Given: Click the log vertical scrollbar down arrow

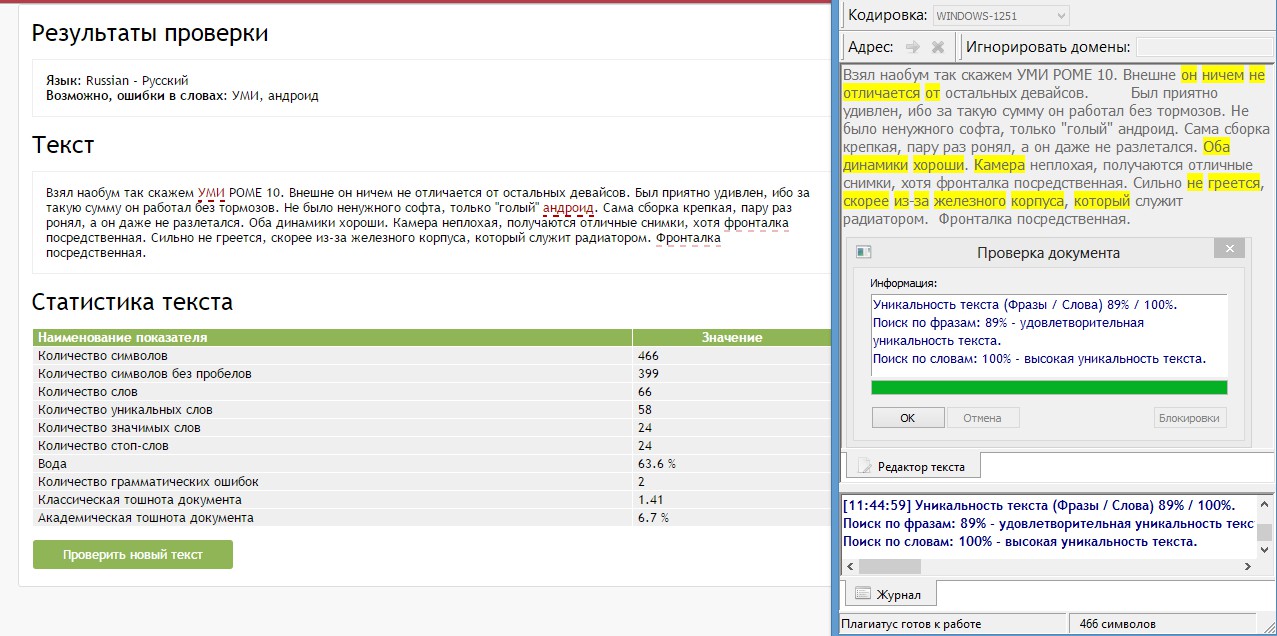Looking at the screenshot, I should click(x=1265, y=551).
